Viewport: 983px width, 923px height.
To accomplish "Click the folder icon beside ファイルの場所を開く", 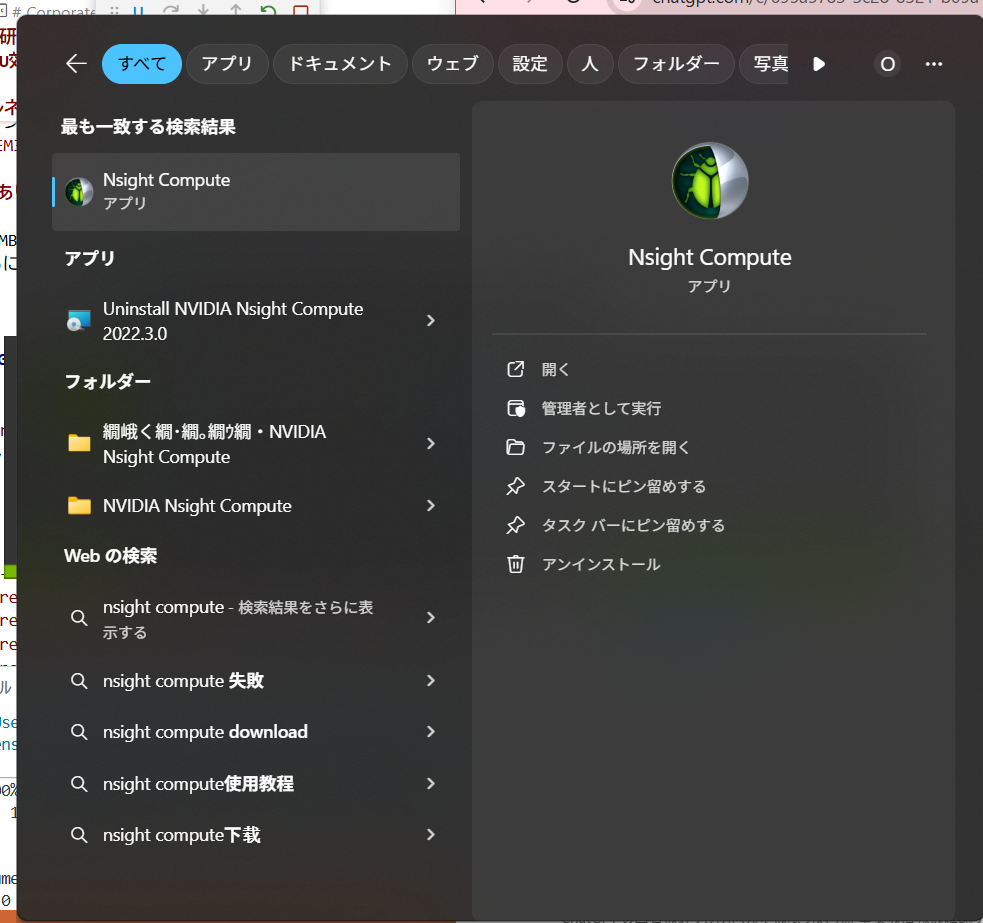I will pos(515,447).
